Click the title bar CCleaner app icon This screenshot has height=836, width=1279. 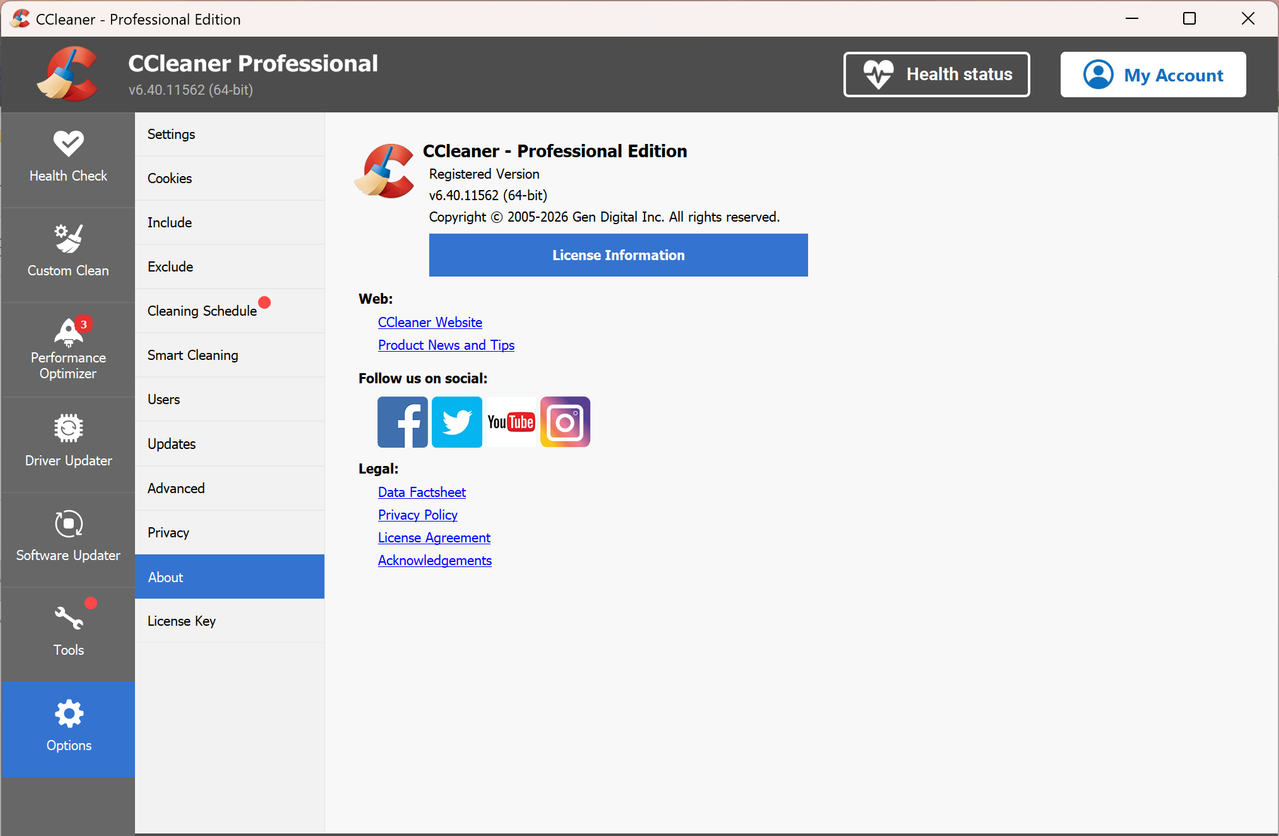click(x=20, y=19)
